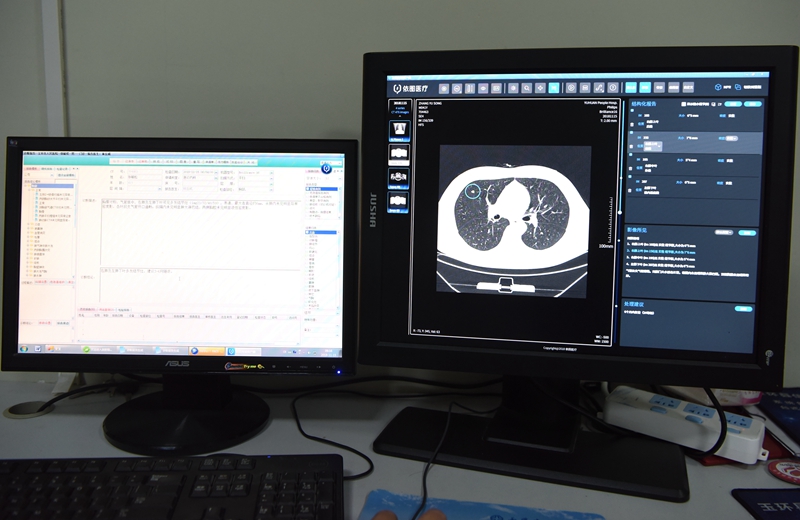Click the first toolbar icon beside the logo
The width and height of the screenshot is (800, 520).
[x=444, y=89]
